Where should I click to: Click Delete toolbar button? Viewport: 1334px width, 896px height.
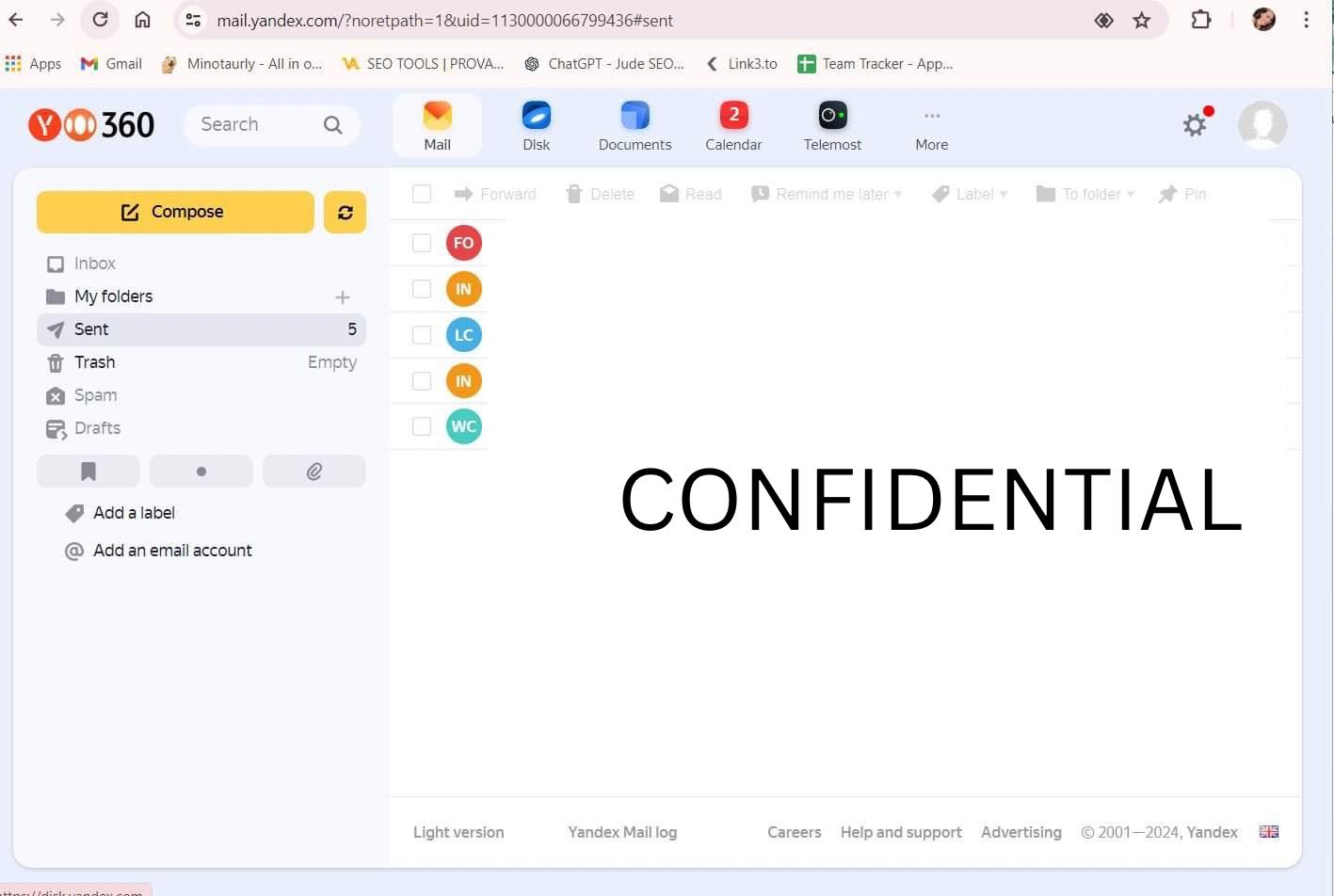(600, 194)
